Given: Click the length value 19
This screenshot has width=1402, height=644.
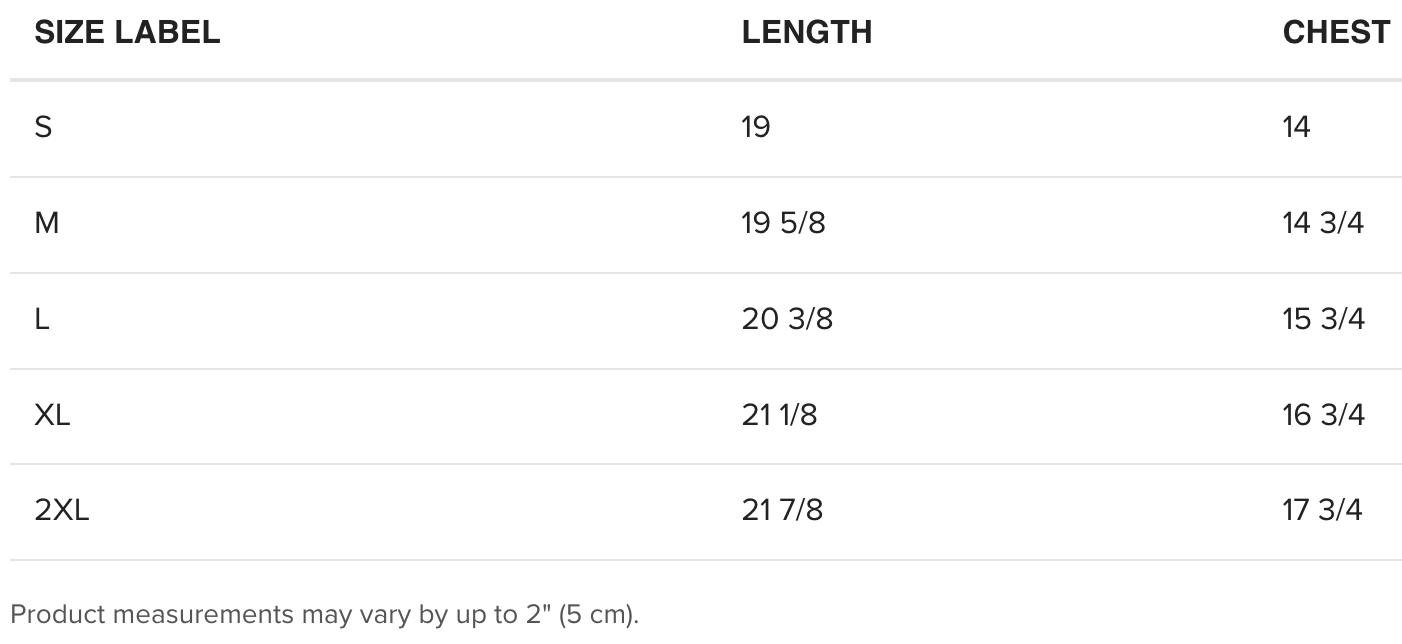Looking at the screenshot, I should (x=756, y=127).
